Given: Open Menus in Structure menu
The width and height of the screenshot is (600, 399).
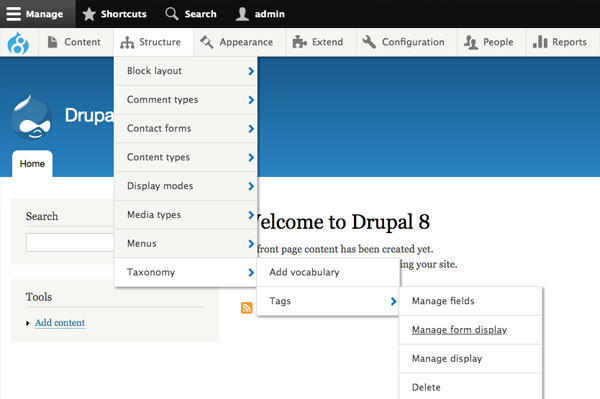Looking at the screenshot, I should coord(186,244).
